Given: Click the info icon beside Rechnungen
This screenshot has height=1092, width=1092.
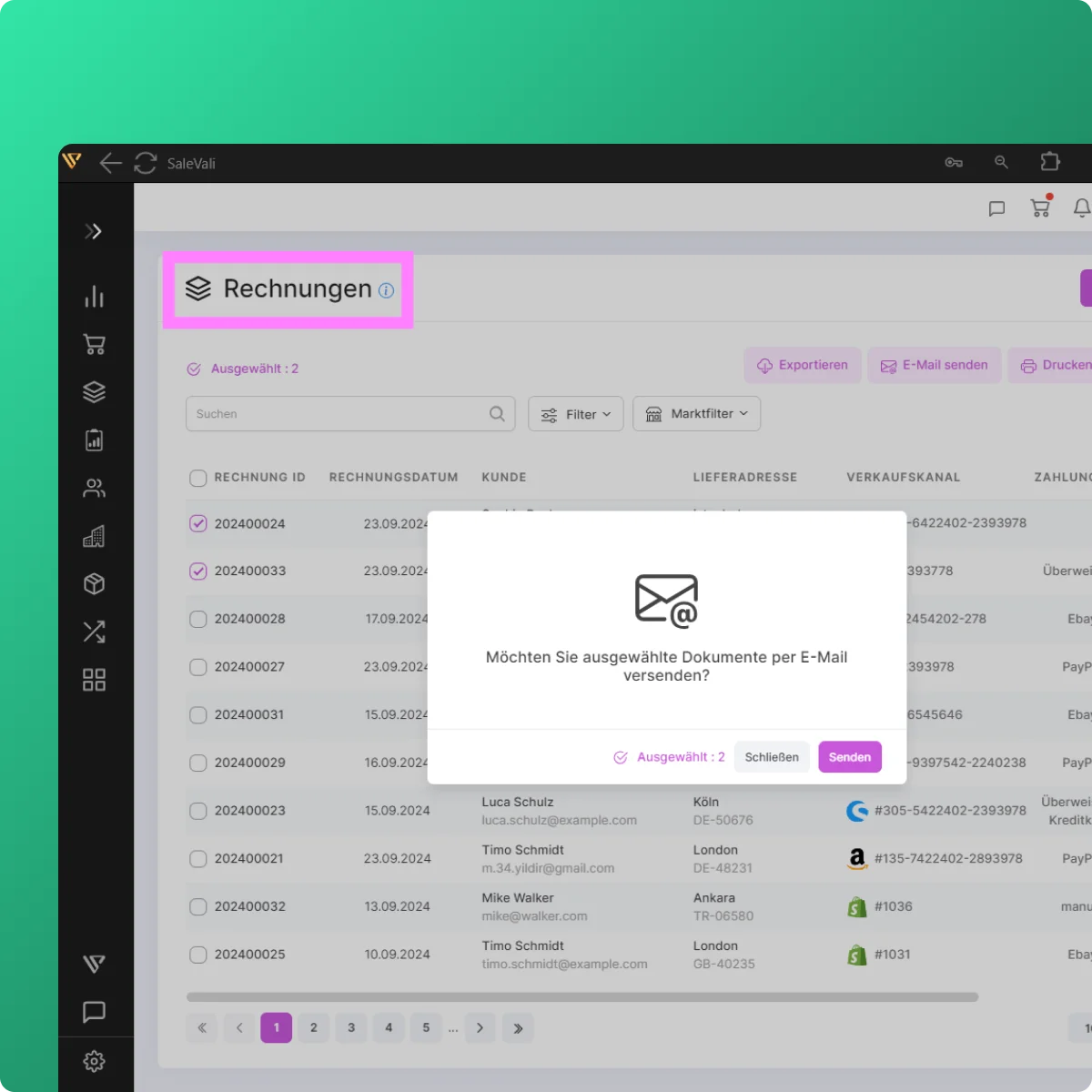Looking at the screenshot, I should click(x=386, y=290).
